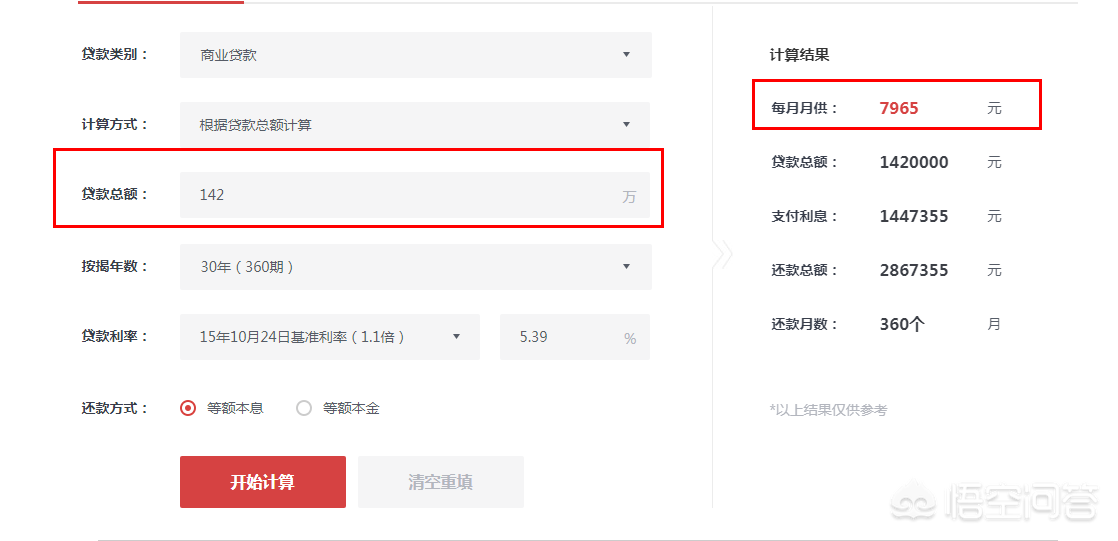Expand the 计算方式 dropdown
This screenshot has width=1118, height=541.
click(x=415, y=125)
